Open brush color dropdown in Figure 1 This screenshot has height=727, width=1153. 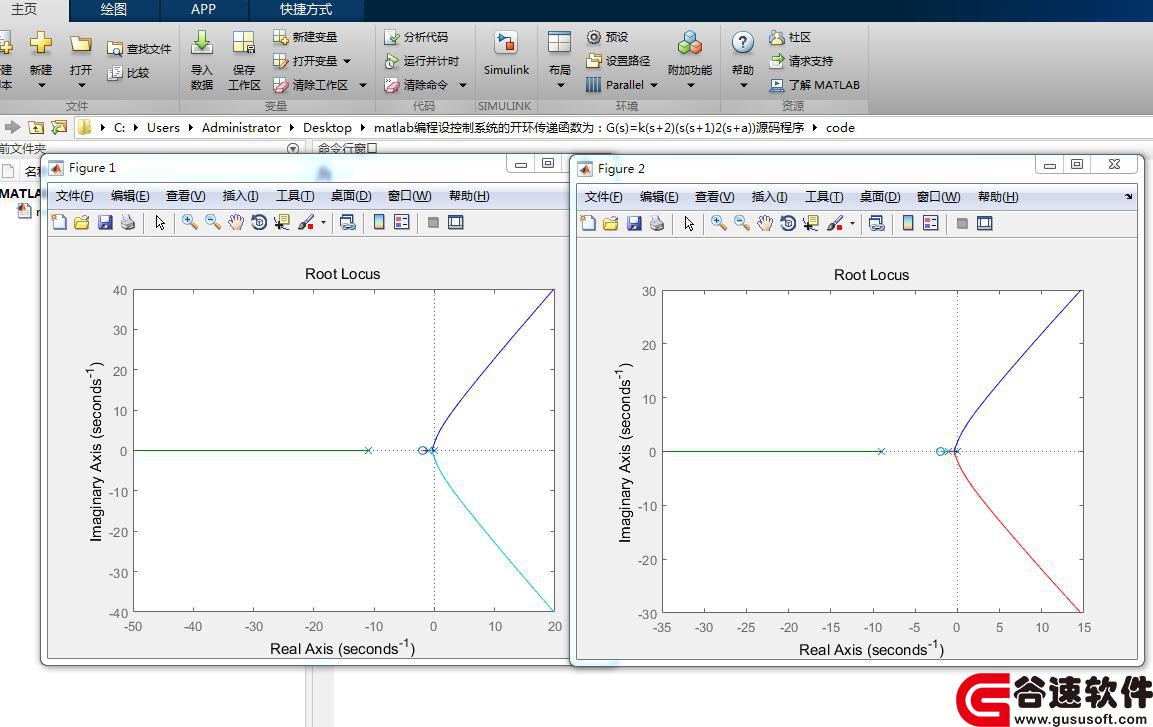pyautogui.click(x=323, y=222)
